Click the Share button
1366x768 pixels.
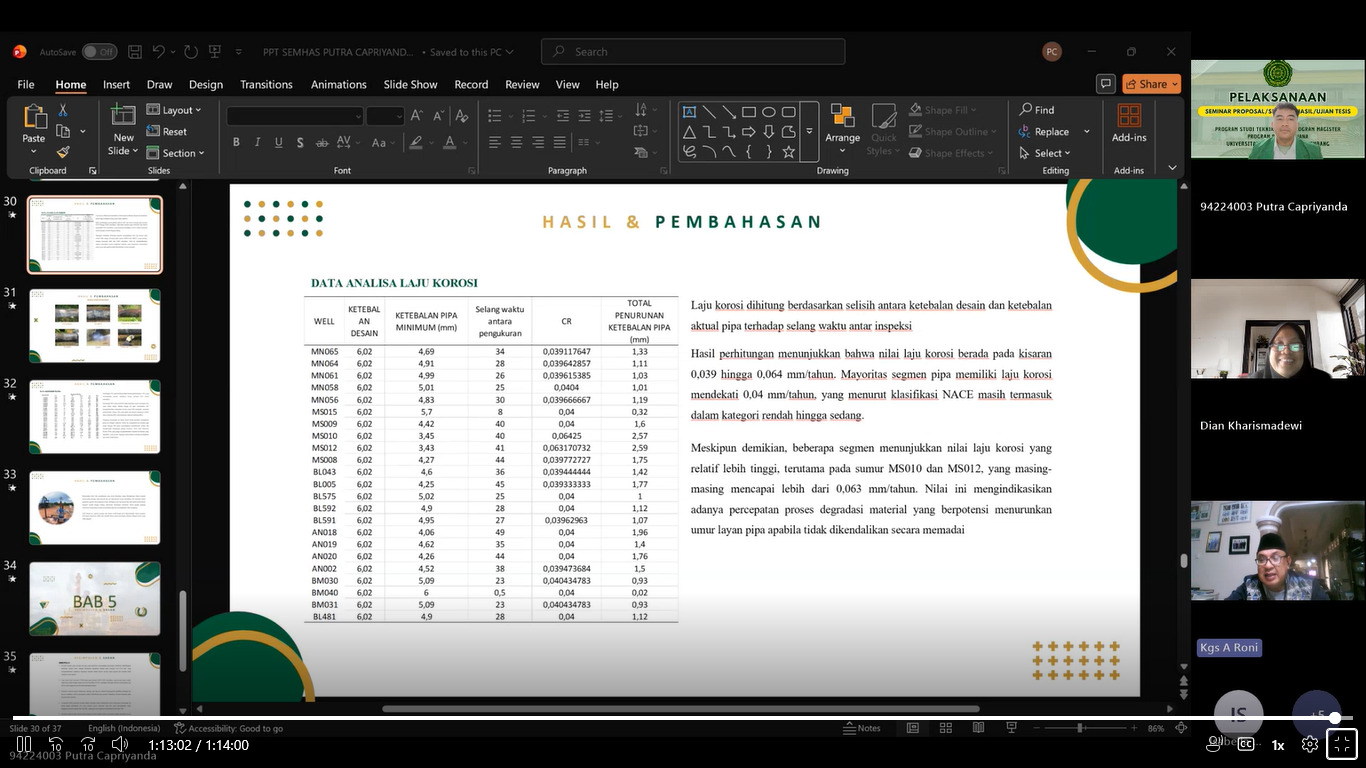click(1151, 84)
